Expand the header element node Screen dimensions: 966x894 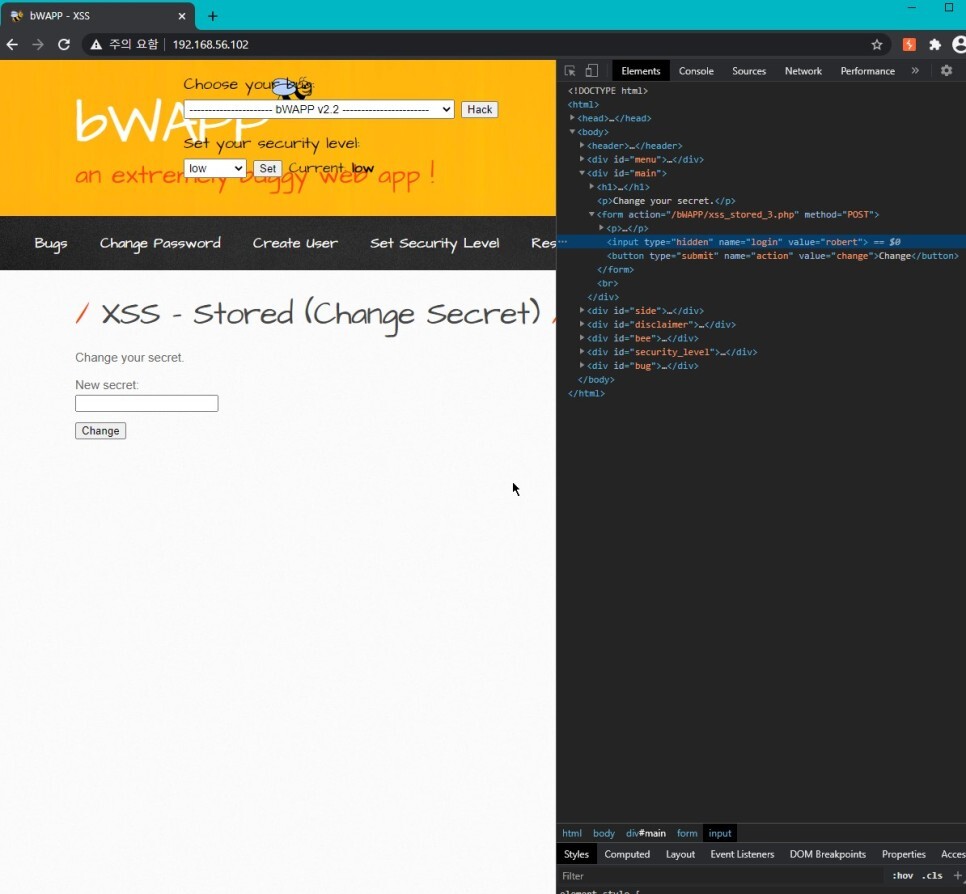tap(582, 145)
